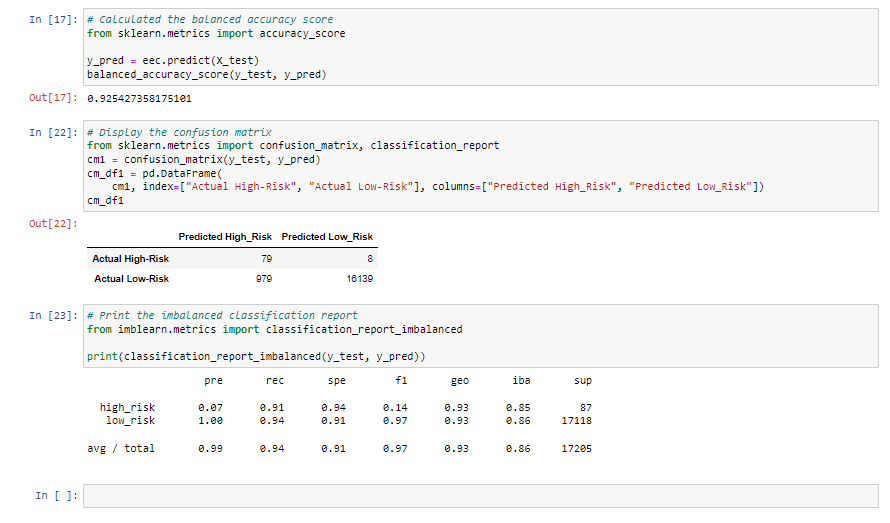Click the Predicted Low_Risk column header
The height and width of the screenshot is (523, 890).
pyautogui.click(x=327, y=237)
